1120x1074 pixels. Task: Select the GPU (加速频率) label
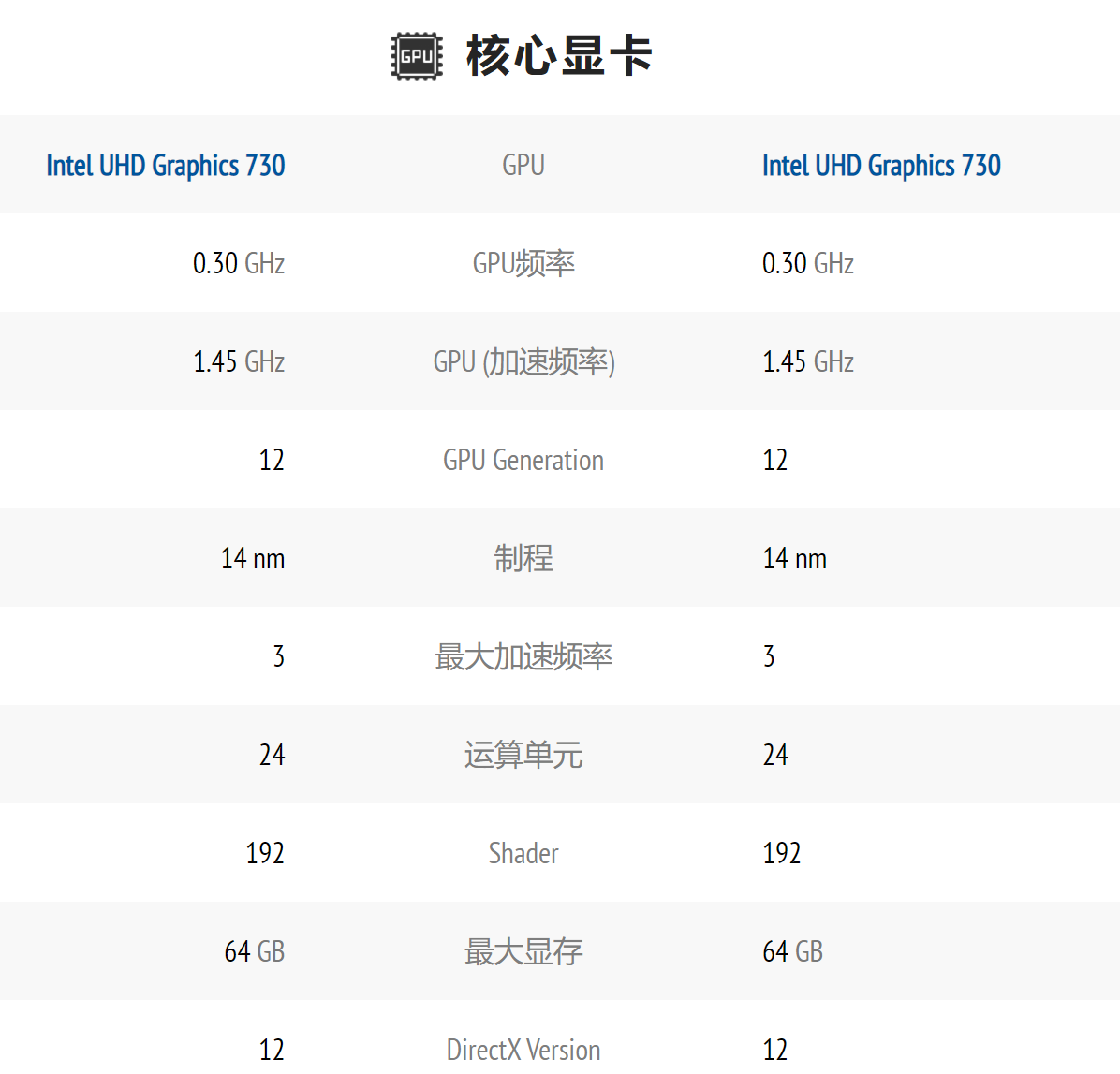pyautogui.click(x=523, y=362)
